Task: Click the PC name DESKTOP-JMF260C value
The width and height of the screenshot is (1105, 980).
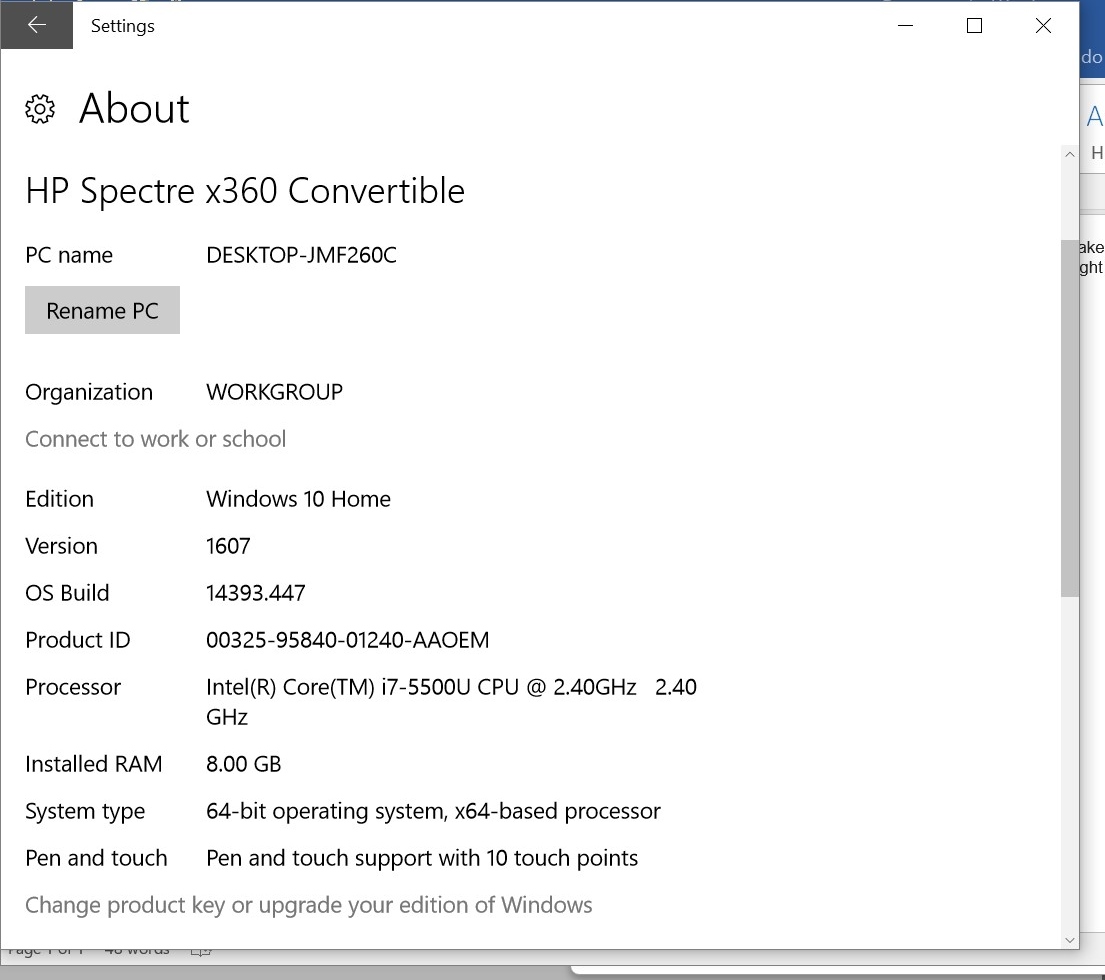Action: coord(301,255)
